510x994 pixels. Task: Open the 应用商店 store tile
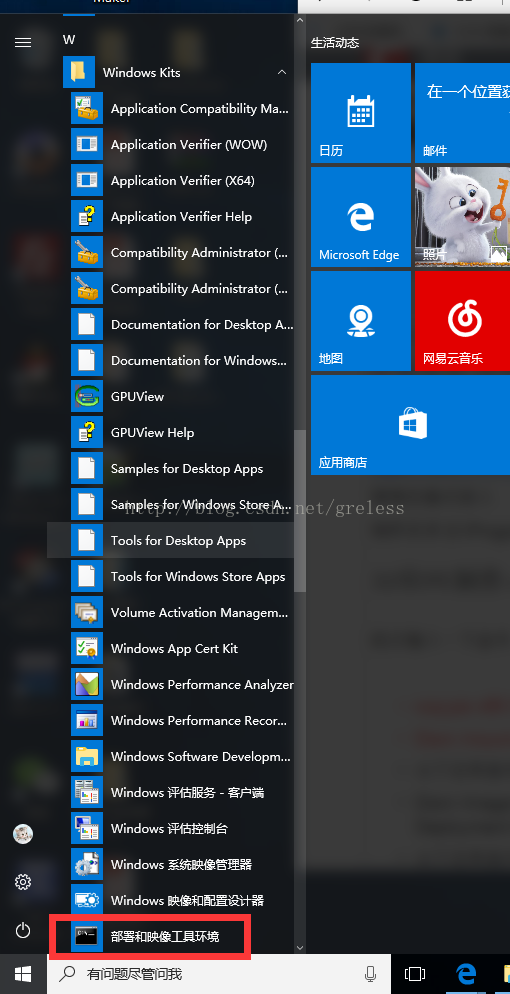411,425
